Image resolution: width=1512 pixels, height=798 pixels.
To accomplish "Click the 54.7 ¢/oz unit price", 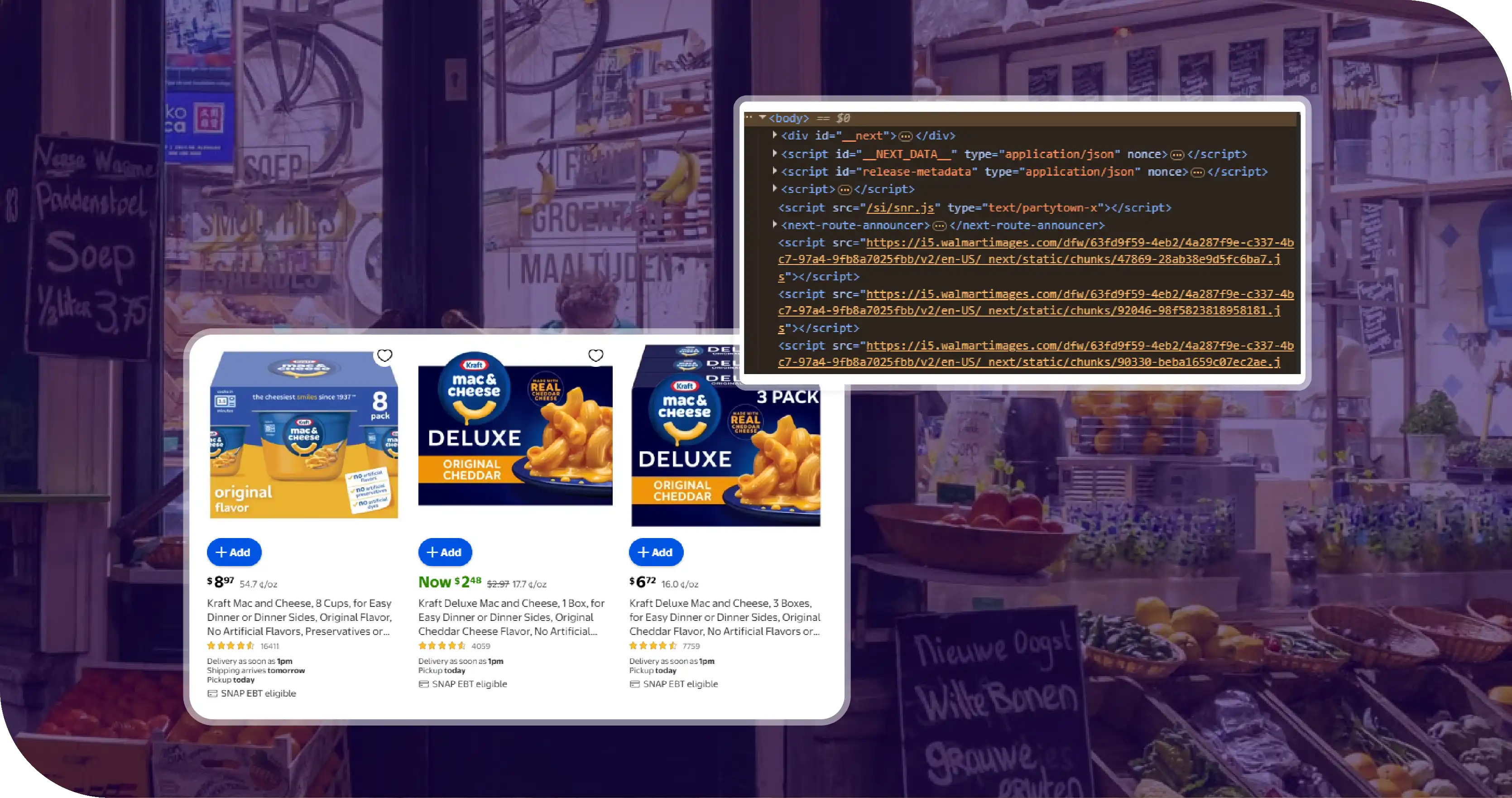I will point(258,584).
